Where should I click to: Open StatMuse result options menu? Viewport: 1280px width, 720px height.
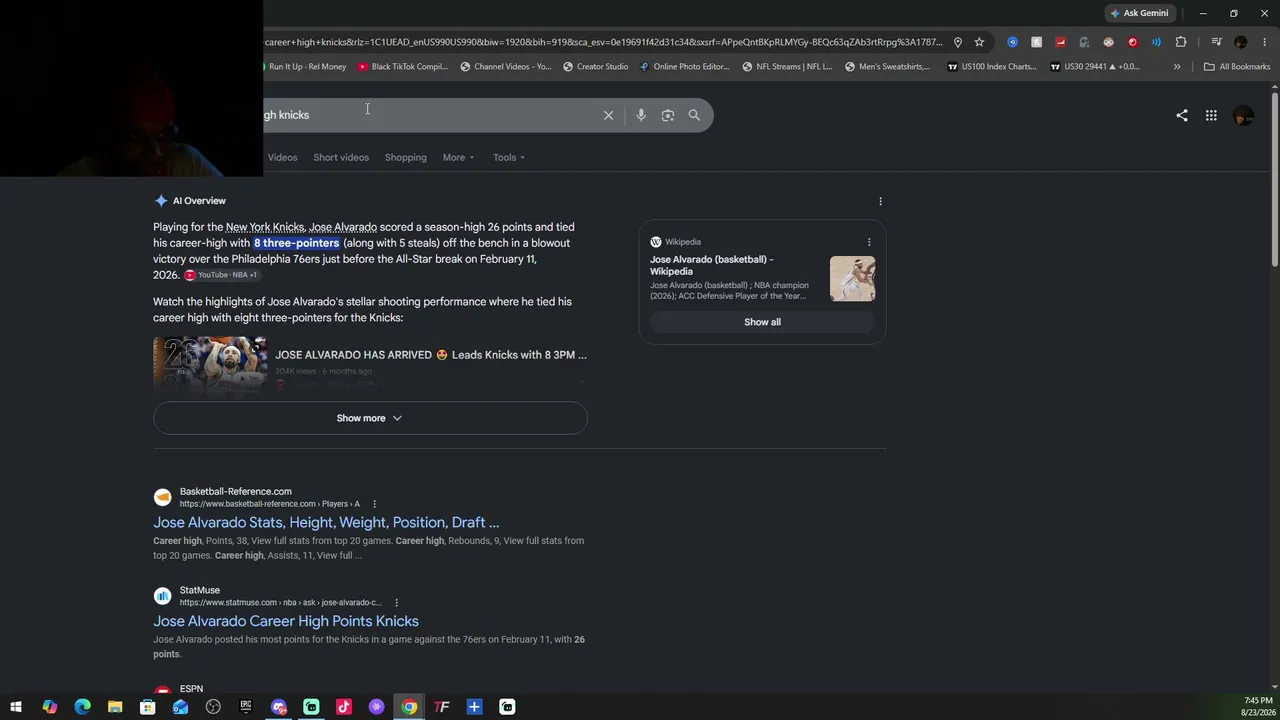[x=396, y=603]
